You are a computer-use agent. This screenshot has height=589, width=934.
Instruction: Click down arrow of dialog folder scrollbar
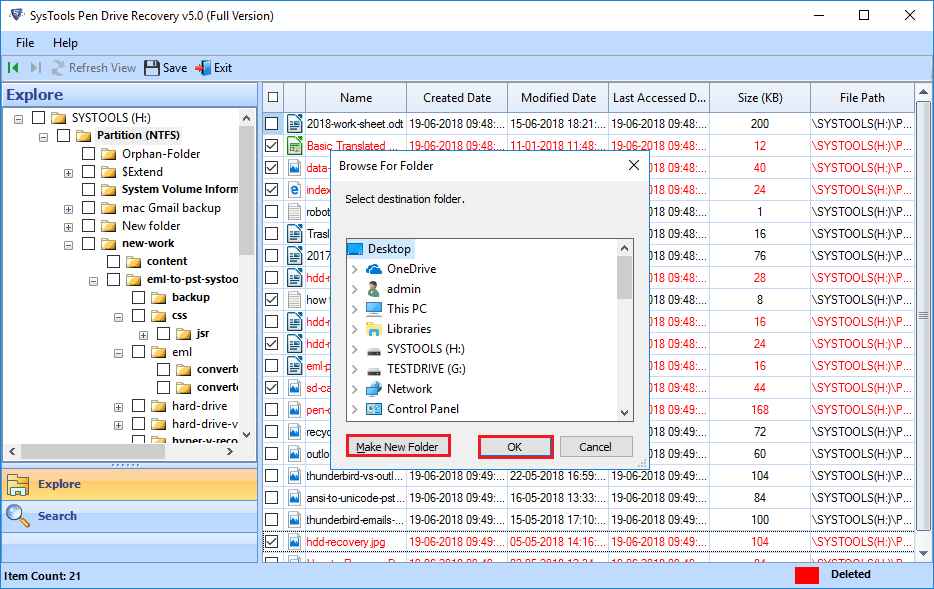coord(624,412)
